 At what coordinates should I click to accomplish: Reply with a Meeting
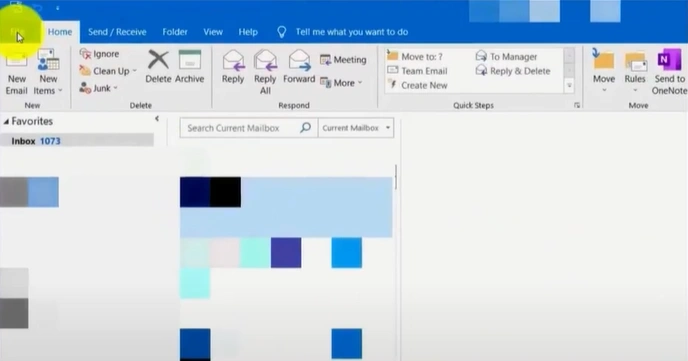click(x=343, y=60)
